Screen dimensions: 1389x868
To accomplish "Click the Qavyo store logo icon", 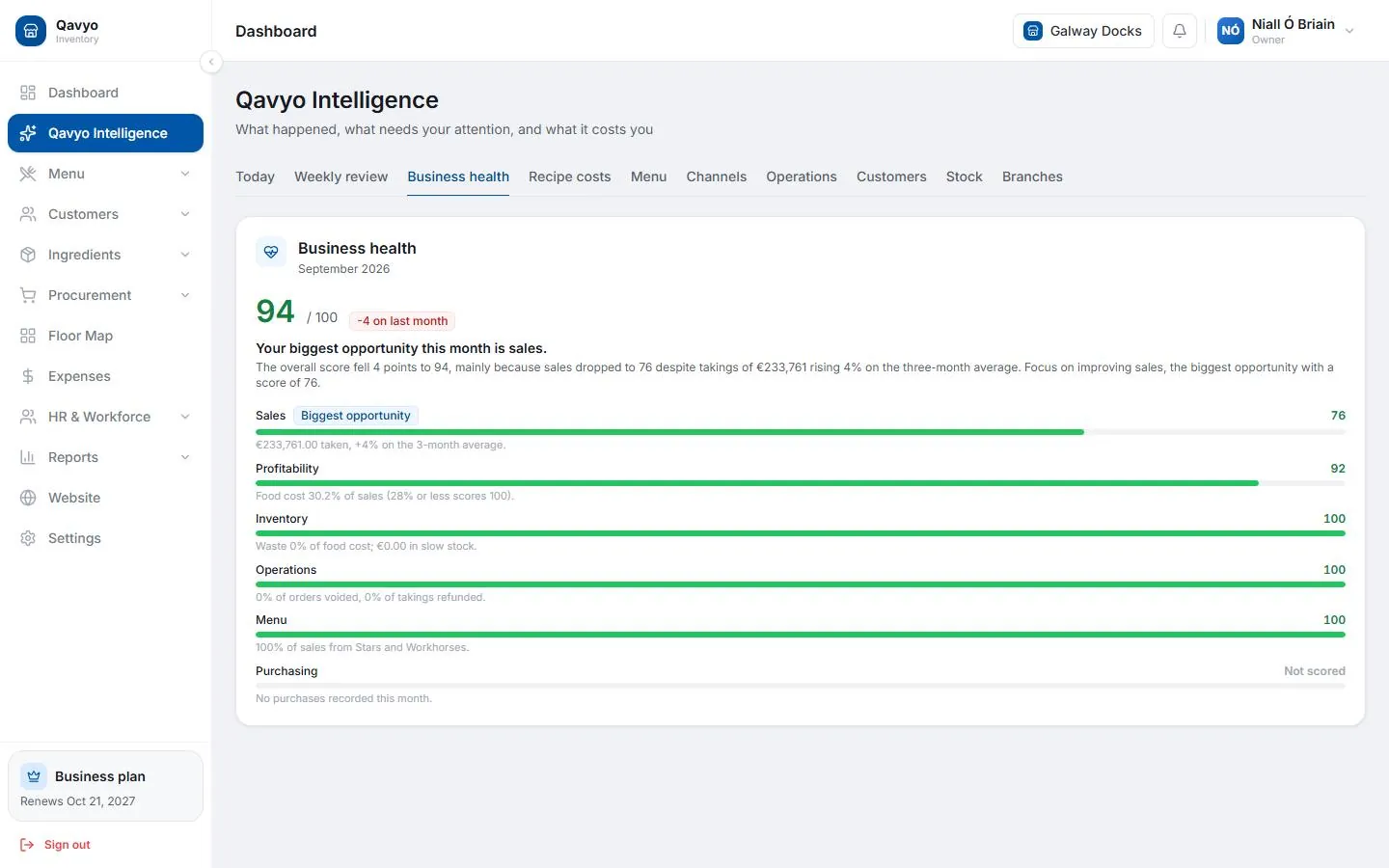I will 31,31.
